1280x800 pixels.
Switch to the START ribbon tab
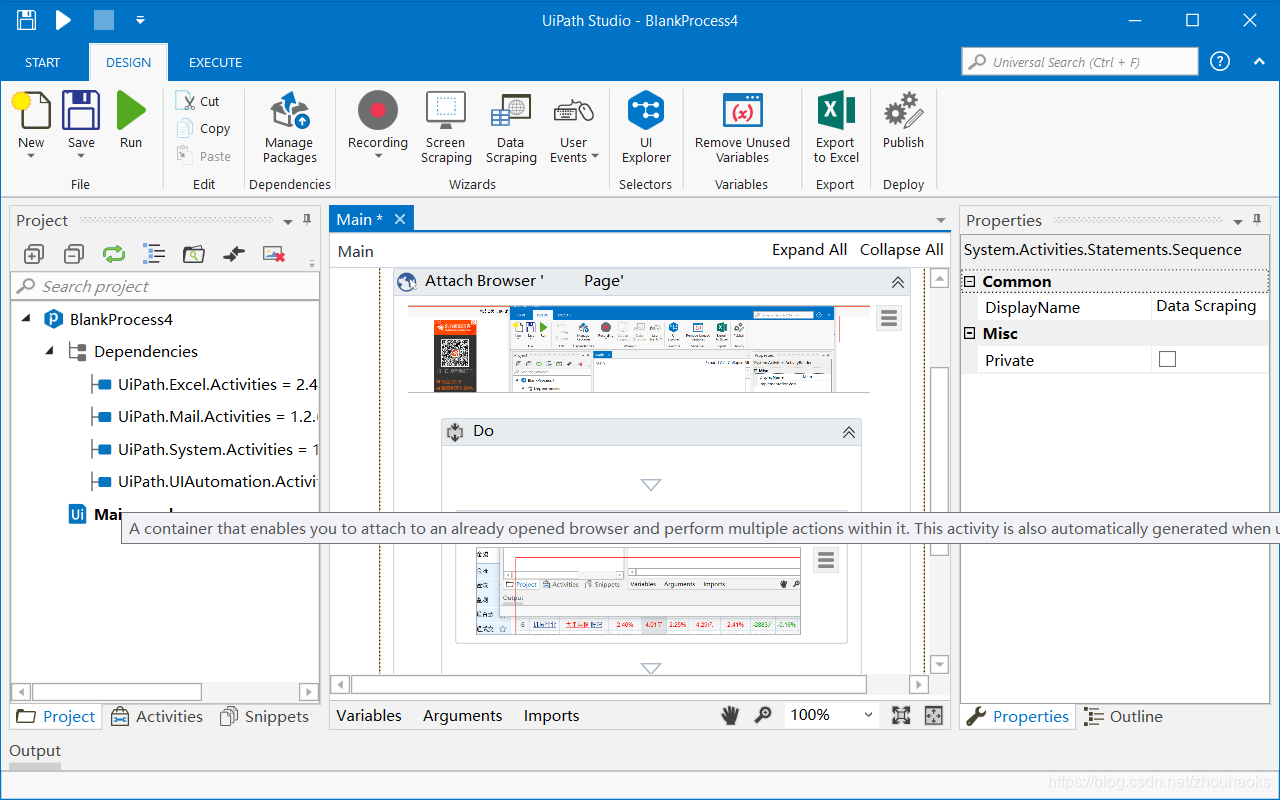tap(42, 62)
